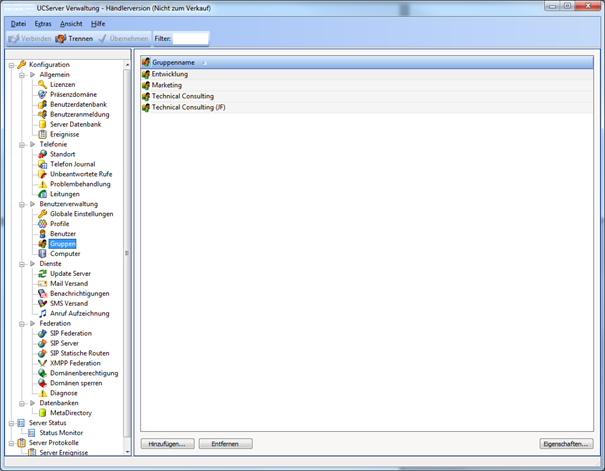Click the SIP Federation icon
The height and width of the screenshot is (471, 605).
tap(42, 333)
